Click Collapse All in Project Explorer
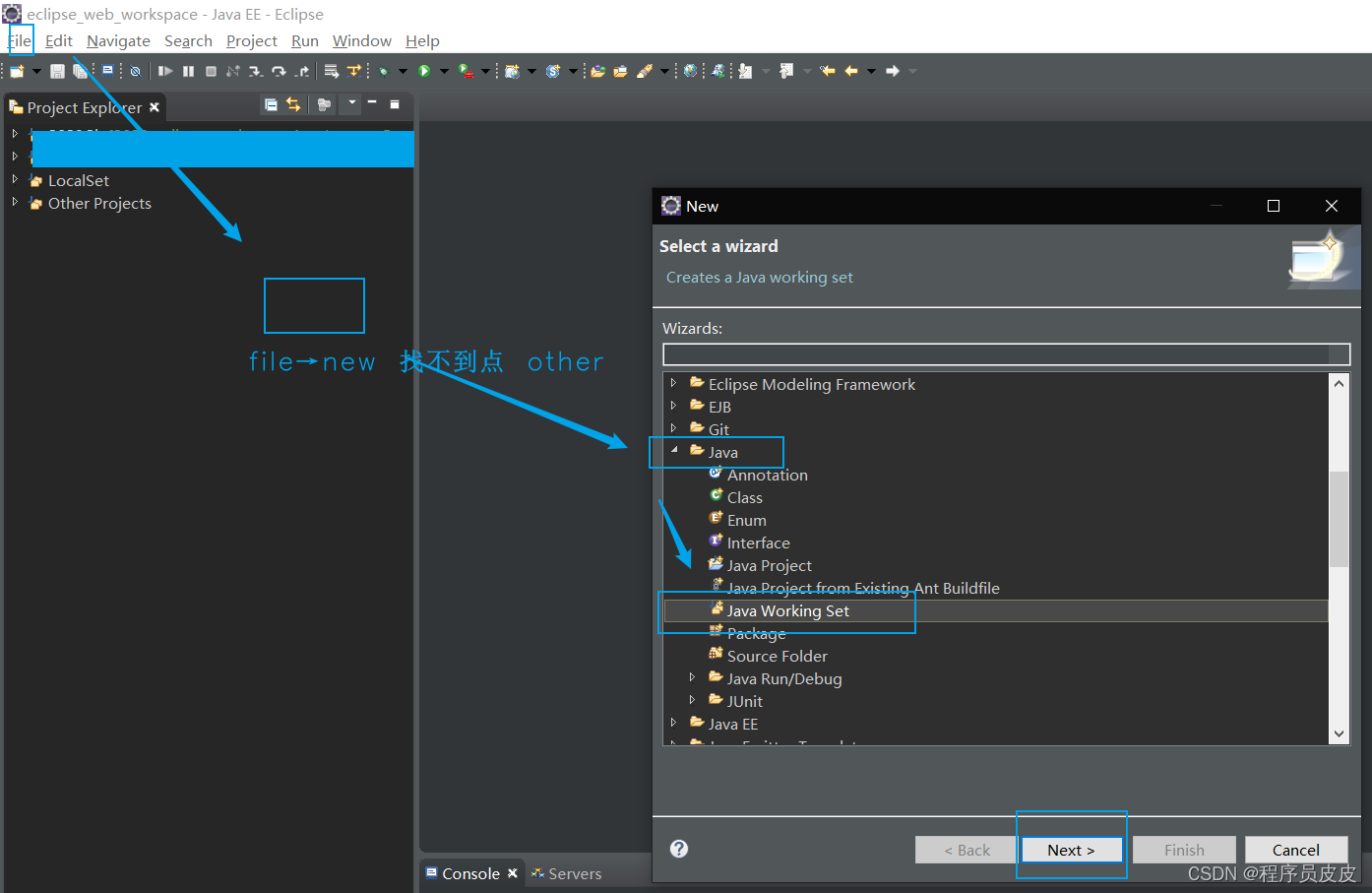The height and width of the screenshot is (893, 1372). pyautogui.click(x=271, y=104)
